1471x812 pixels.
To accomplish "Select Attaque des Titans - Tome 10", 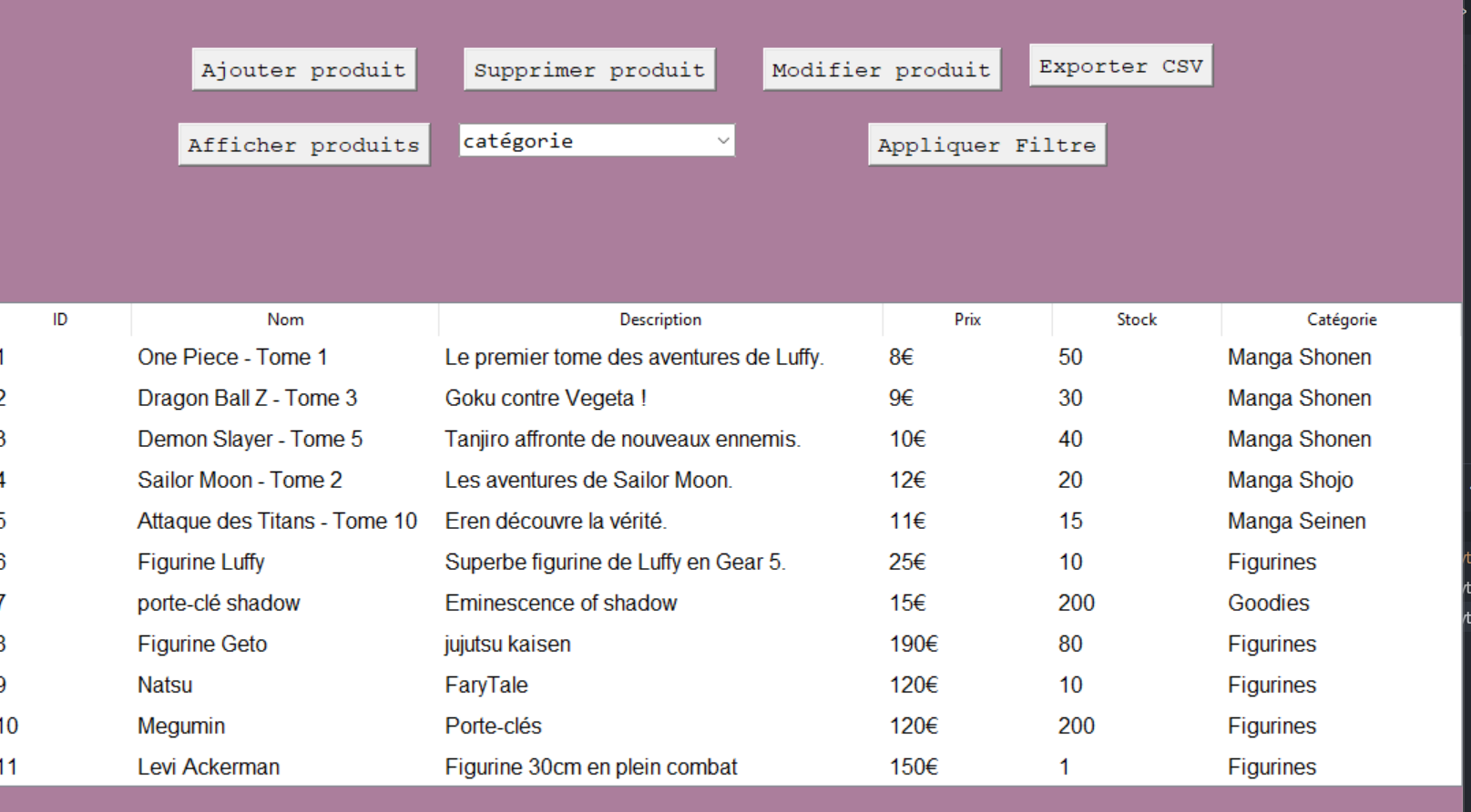I will coord(730,521).
